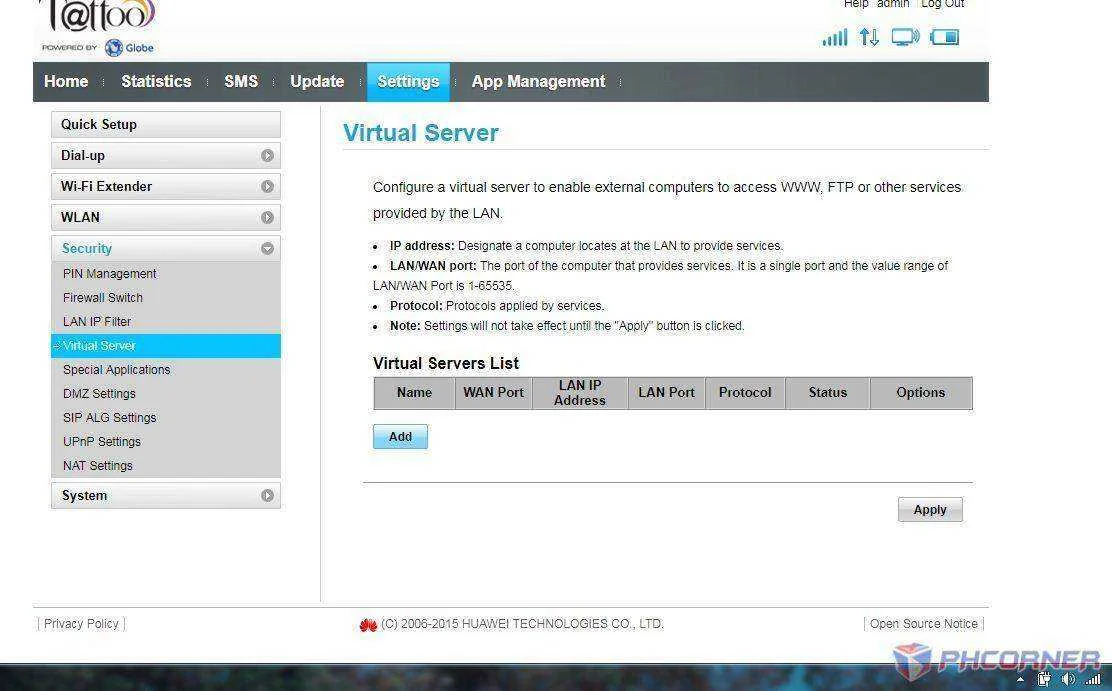Click the Status column header
The height and width of the screenshot is (691, 1112).
pyautogui.click(x=828, y=392)
